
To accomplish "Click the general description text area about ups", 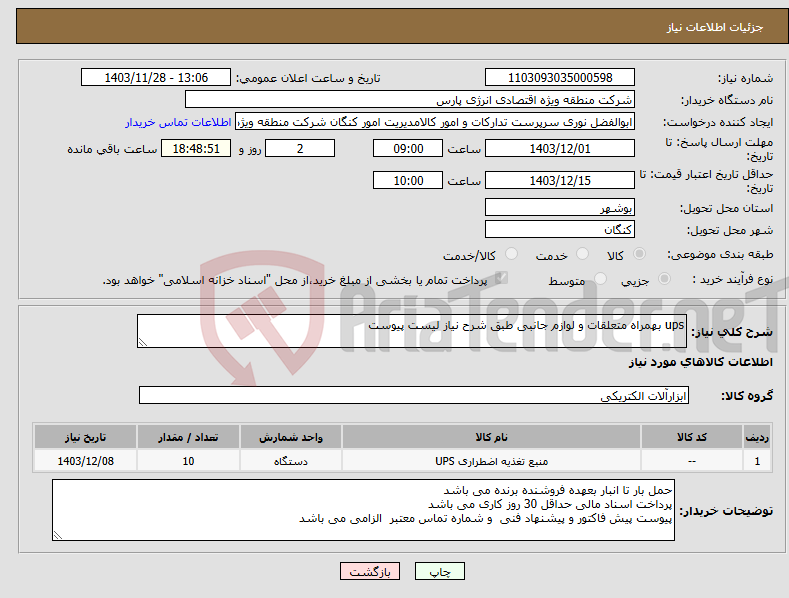I will point(412,331).
